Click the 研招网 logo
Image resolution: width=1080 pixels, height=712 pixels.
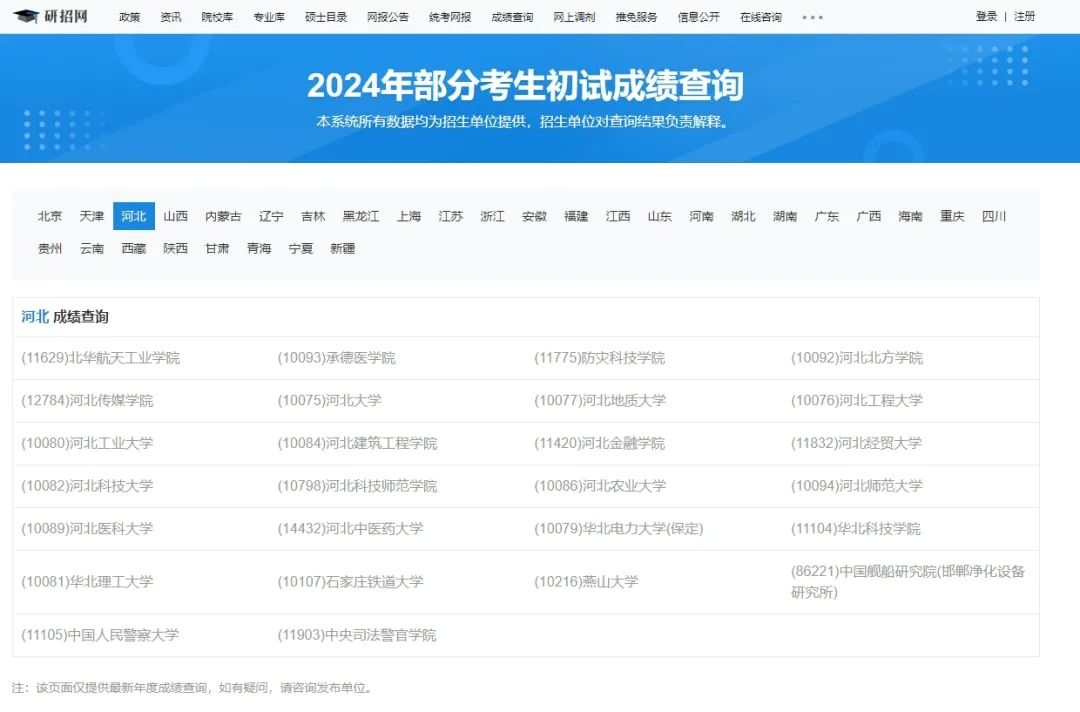click(x=51, y=16)
